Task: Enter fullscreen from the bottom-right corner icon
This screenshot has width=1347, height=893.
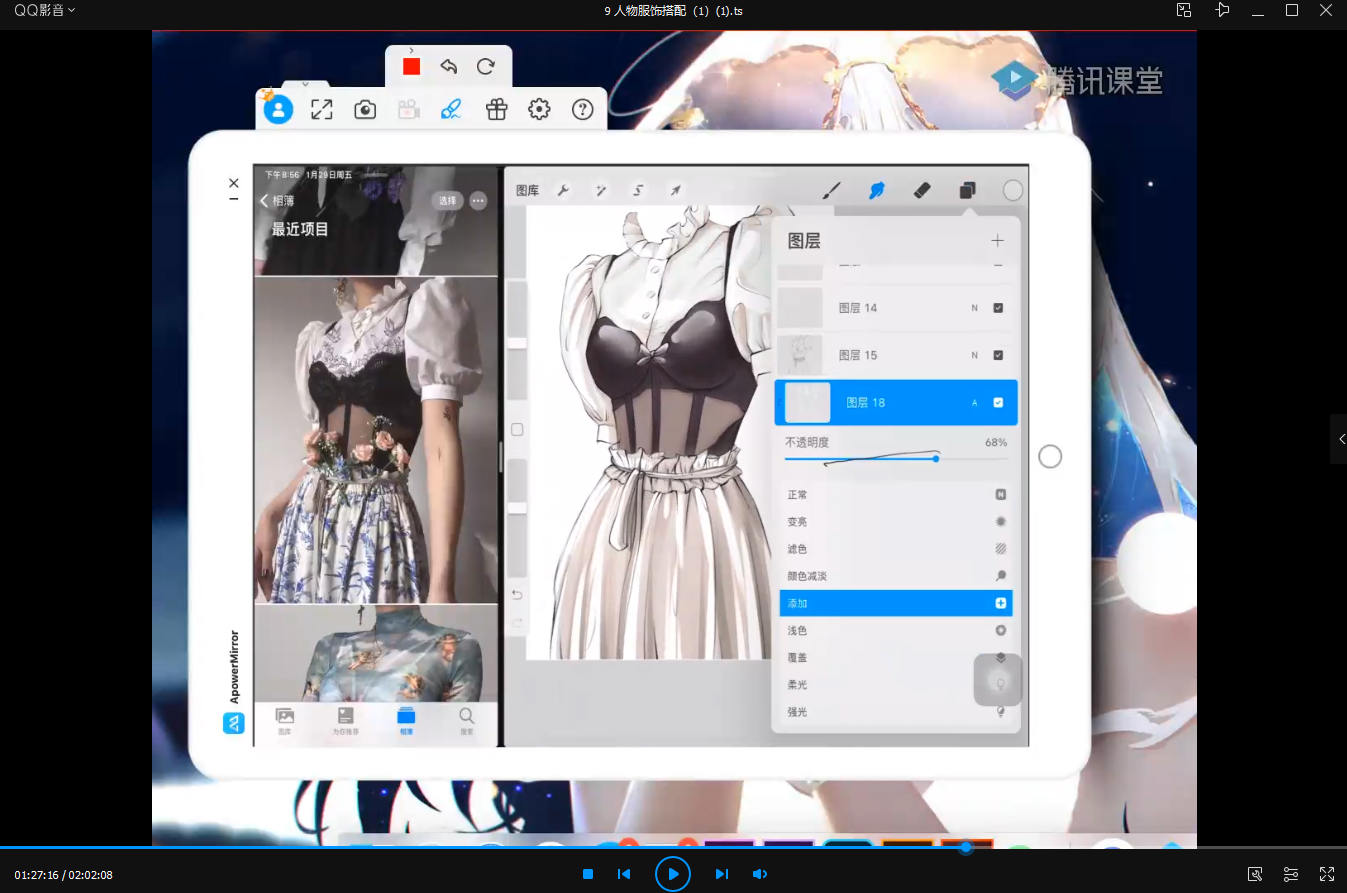Action: point(1327,874)
